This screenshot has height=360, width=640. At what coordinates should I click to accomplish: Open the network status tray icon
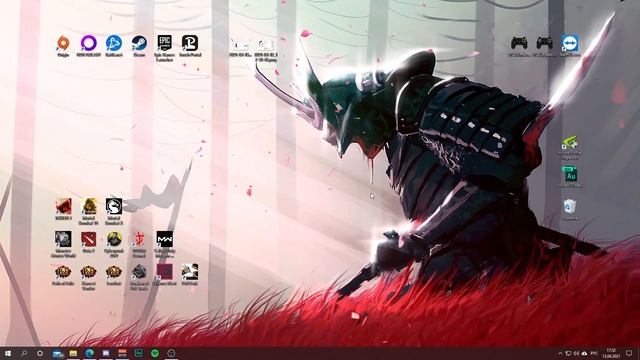point(568,353)
